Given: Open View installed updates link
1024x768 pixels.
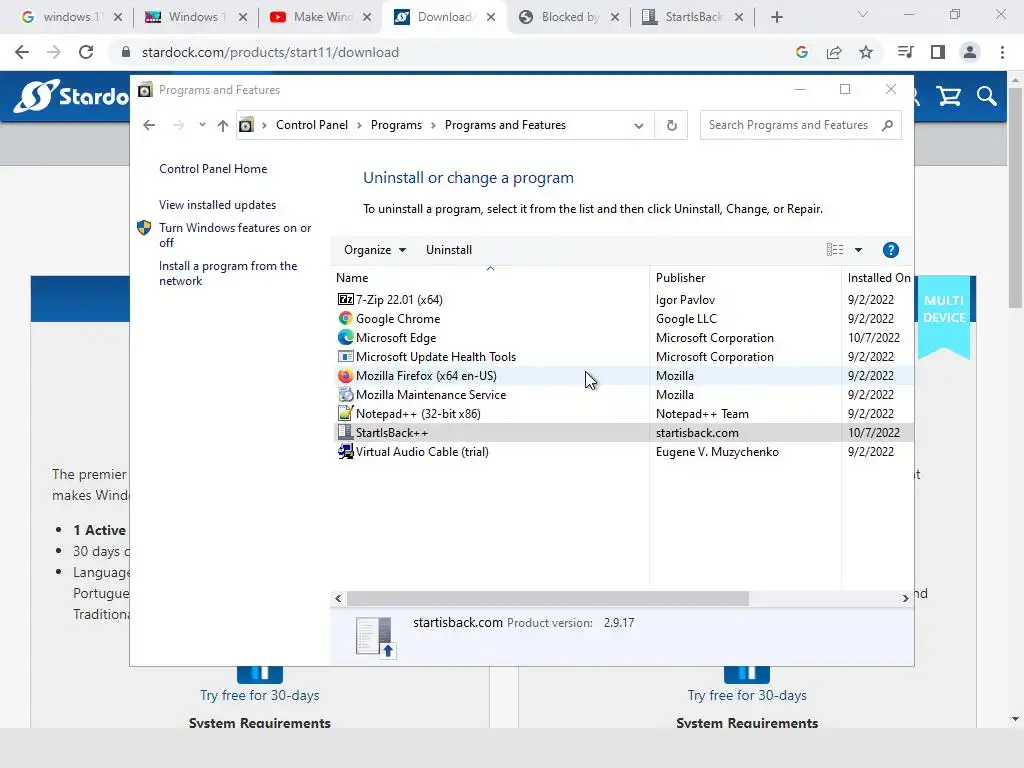Looking at the screenshot, I should (217, 204).
